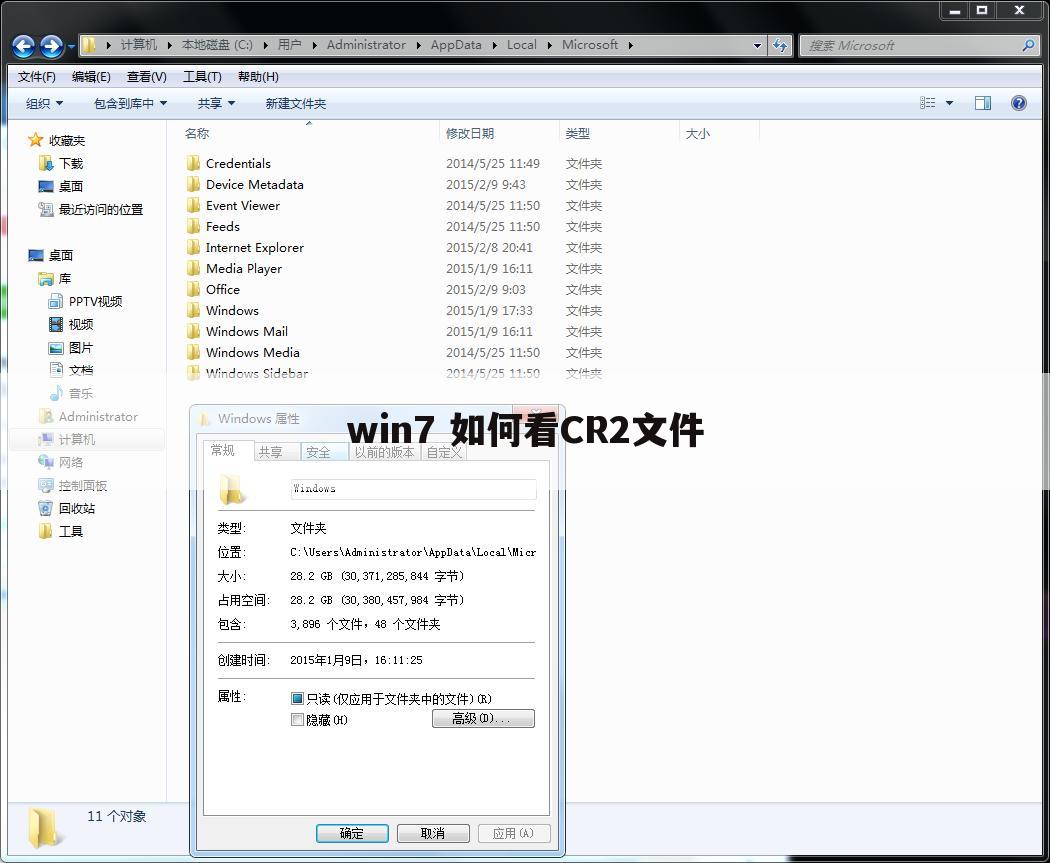Select the Windows Media folder icon

(194, 352)
